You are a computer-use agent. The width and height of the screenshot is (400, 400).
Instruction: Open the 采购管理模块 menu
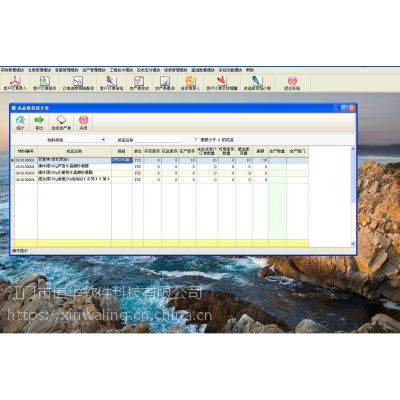tap(12, 70)
